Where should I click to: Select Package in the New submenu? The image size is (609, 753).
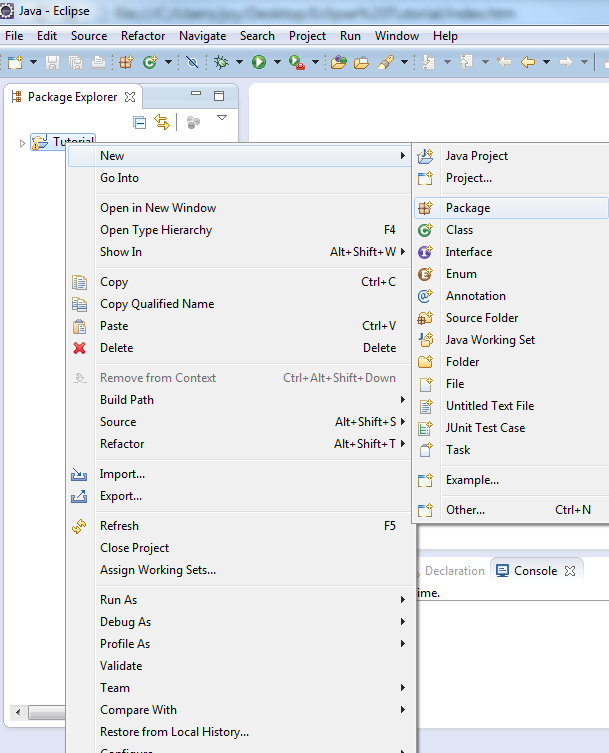(511, 208)
